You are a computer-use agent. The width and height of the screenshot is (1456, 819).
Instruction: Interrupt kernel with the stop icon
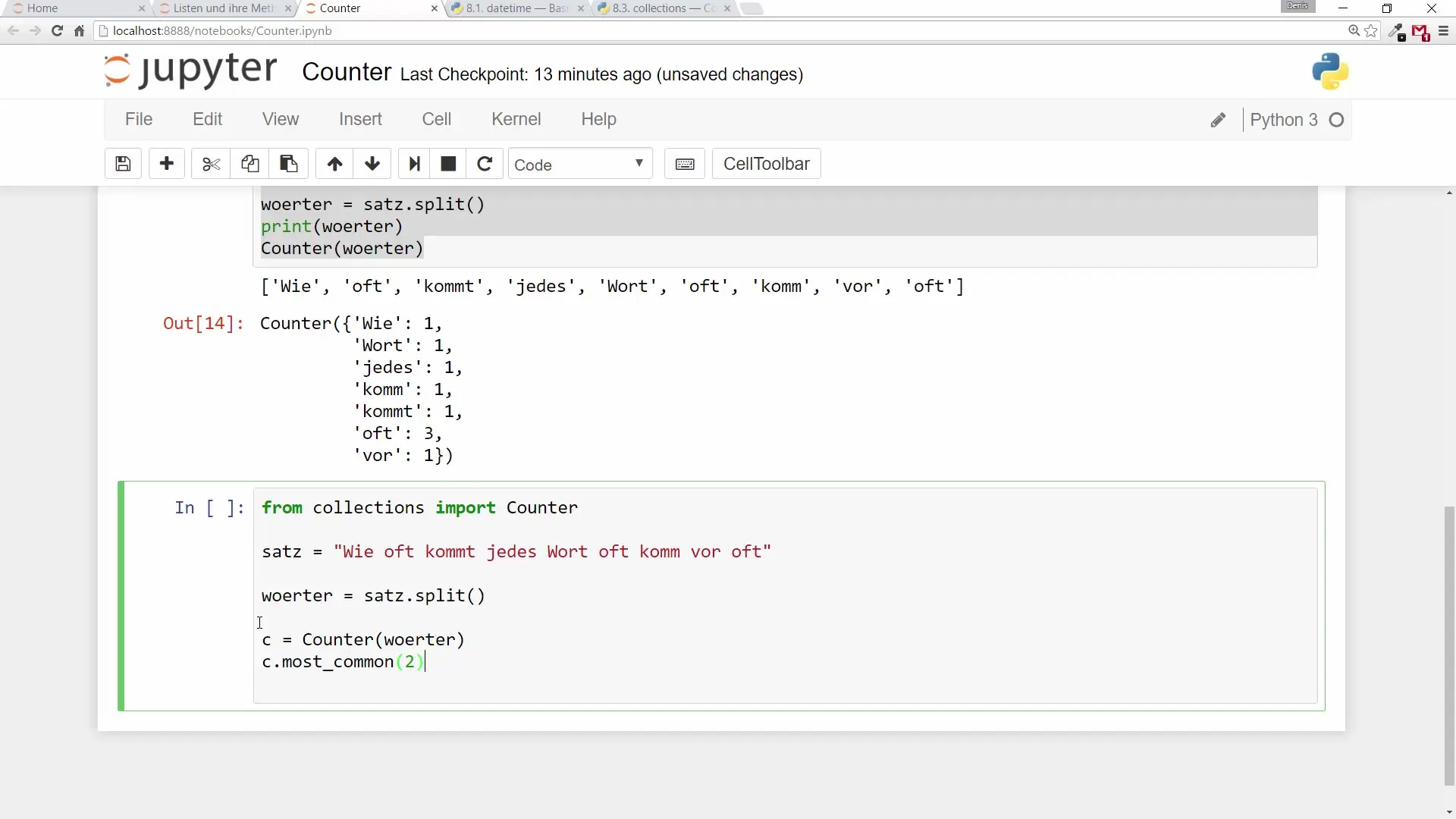pyautogui.click(x=448, y=164)
